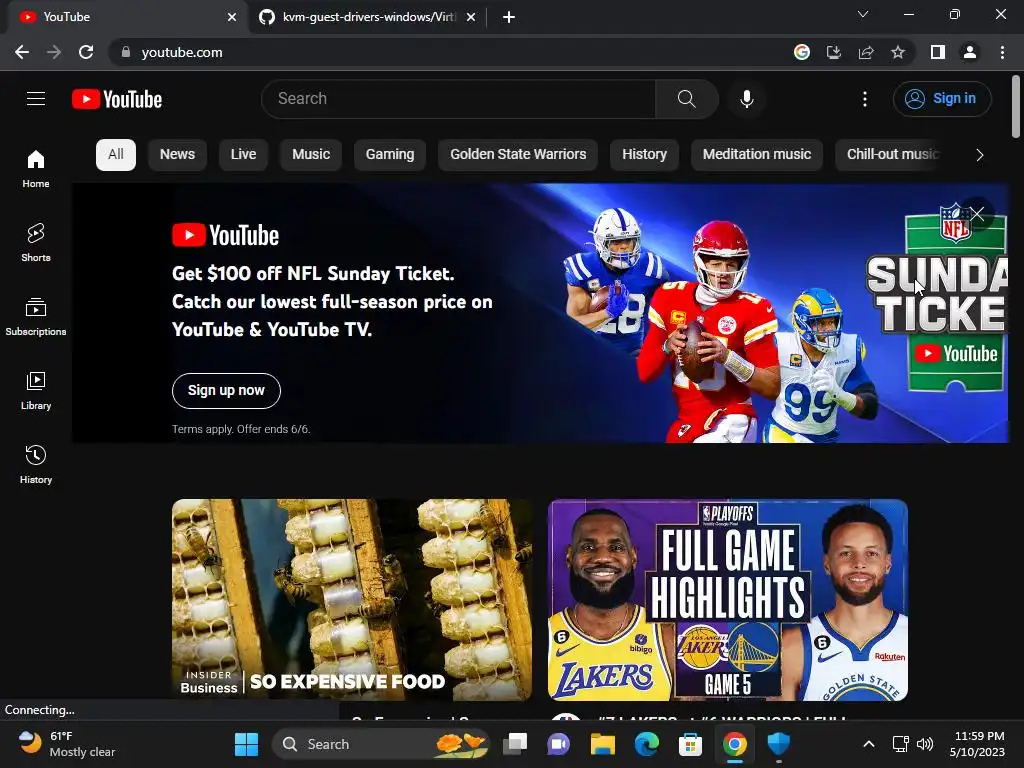Open volume control tray icon
This screenshot has width=1024, height=768.
(925, 744)
